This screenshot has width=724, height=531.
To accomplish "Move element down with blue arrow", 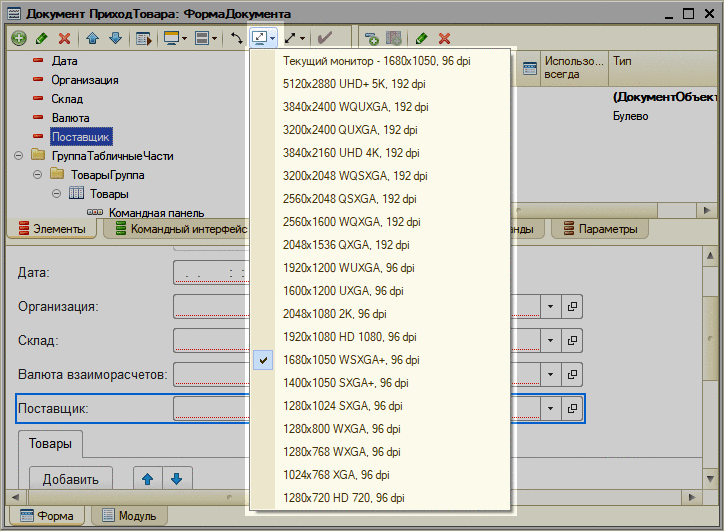I will 115,38.
